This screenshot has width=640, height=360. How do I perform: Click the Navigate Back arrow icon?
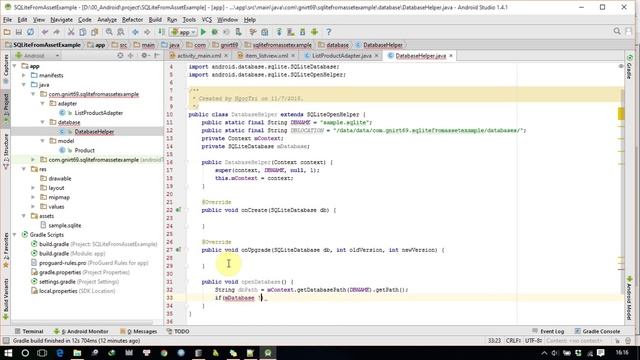(x=135, y=32)
